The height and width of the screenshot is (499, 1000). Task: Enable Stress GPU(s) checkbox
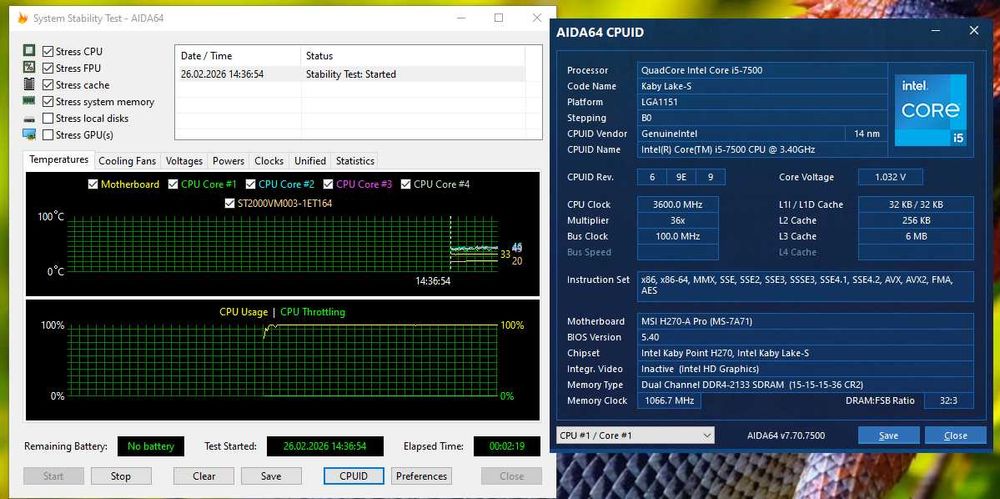[x=48, y=135]
